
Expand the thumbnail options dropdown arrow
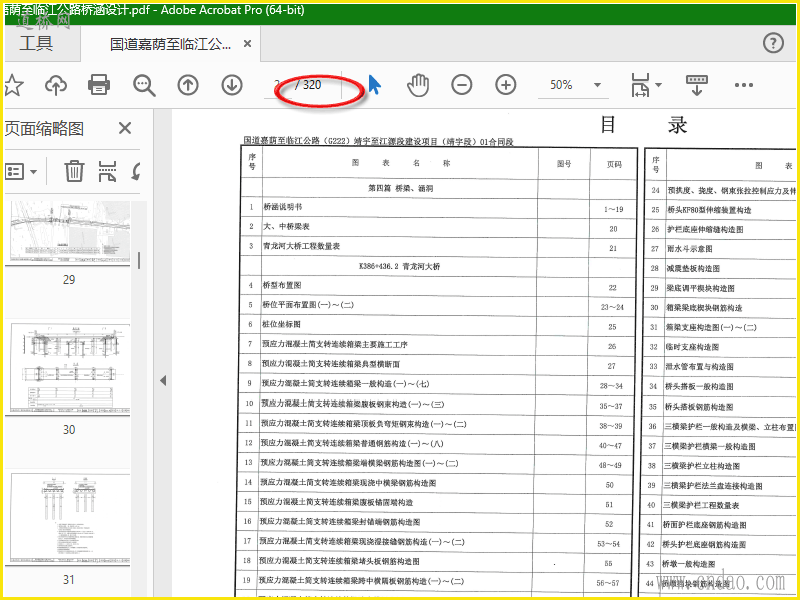click(34, 172)
